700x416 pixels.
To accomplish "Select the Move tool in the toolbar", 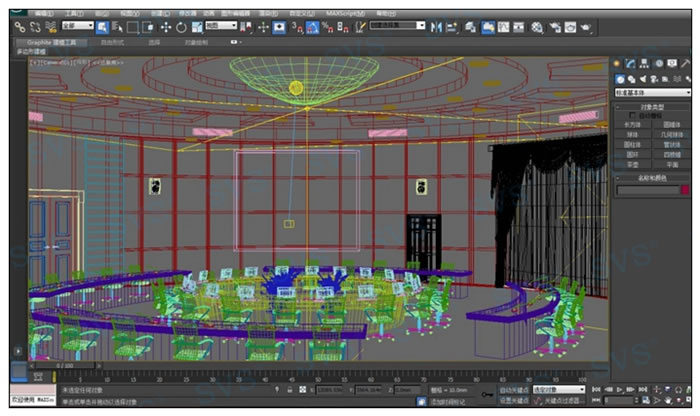I will pos(165,27).
